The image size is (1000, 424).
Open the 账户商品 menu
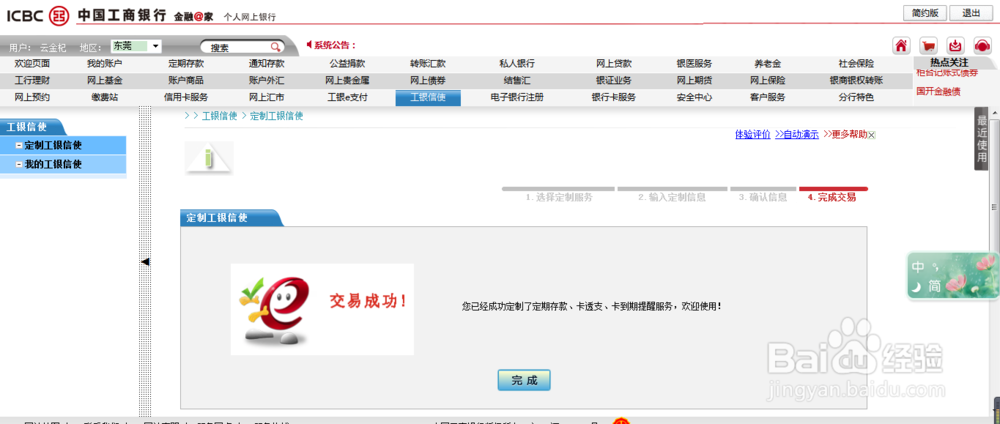click(186, 80)
